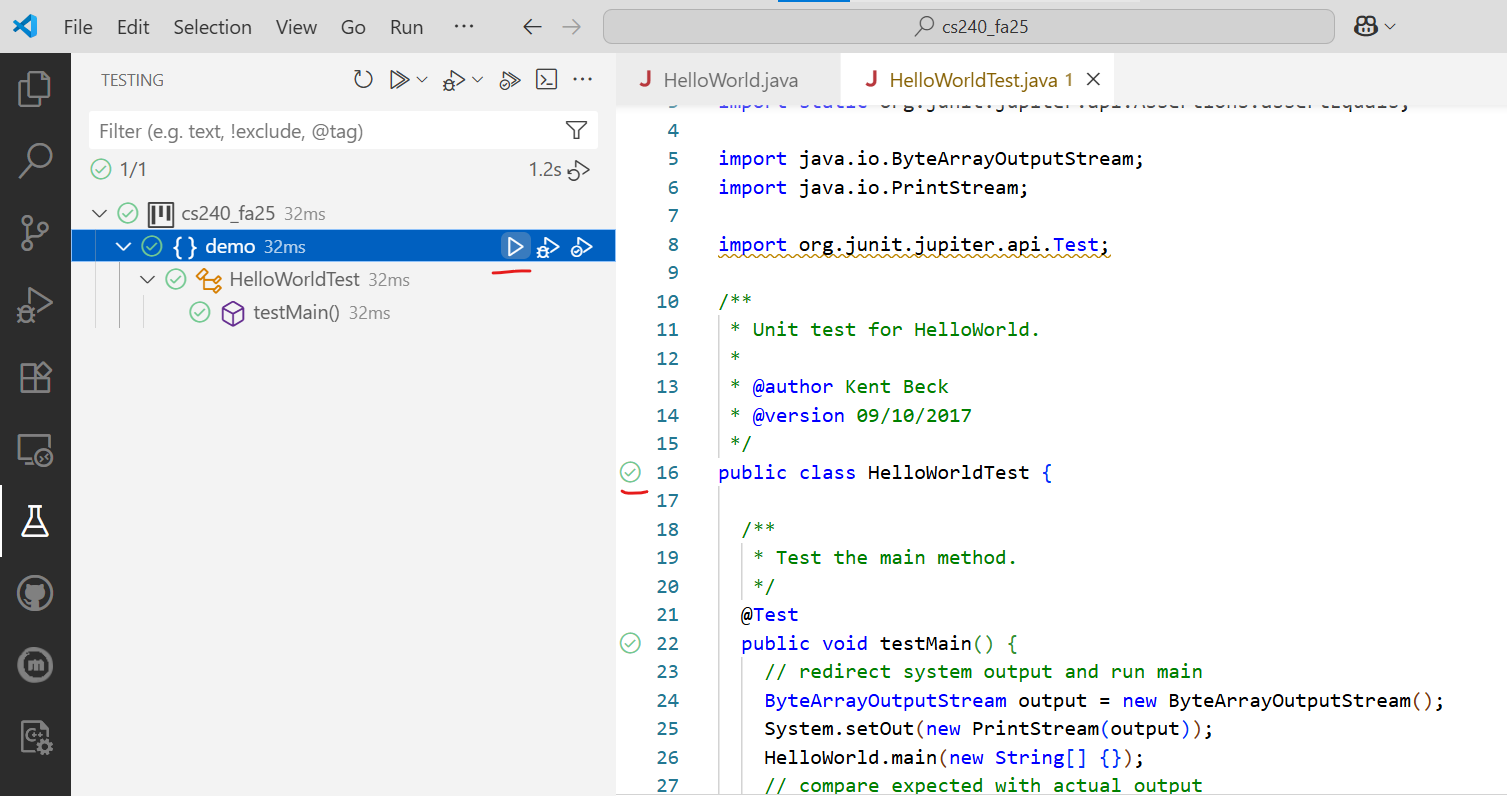Click 'public class HelloWorldTest' on line 16
Image resolution: width=1507 pixels, height=796 pixels.
[x=874, y=472]
